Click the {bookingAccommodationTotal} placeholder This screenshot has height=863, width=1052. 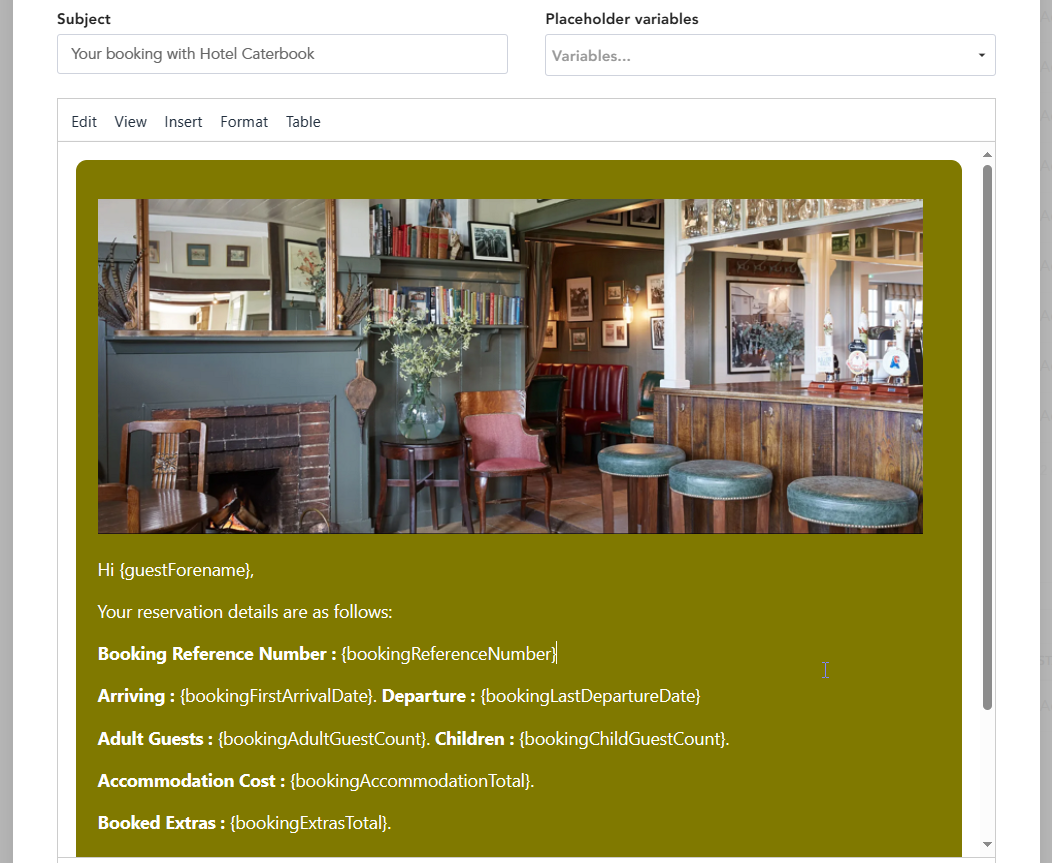tap(410, 781)
